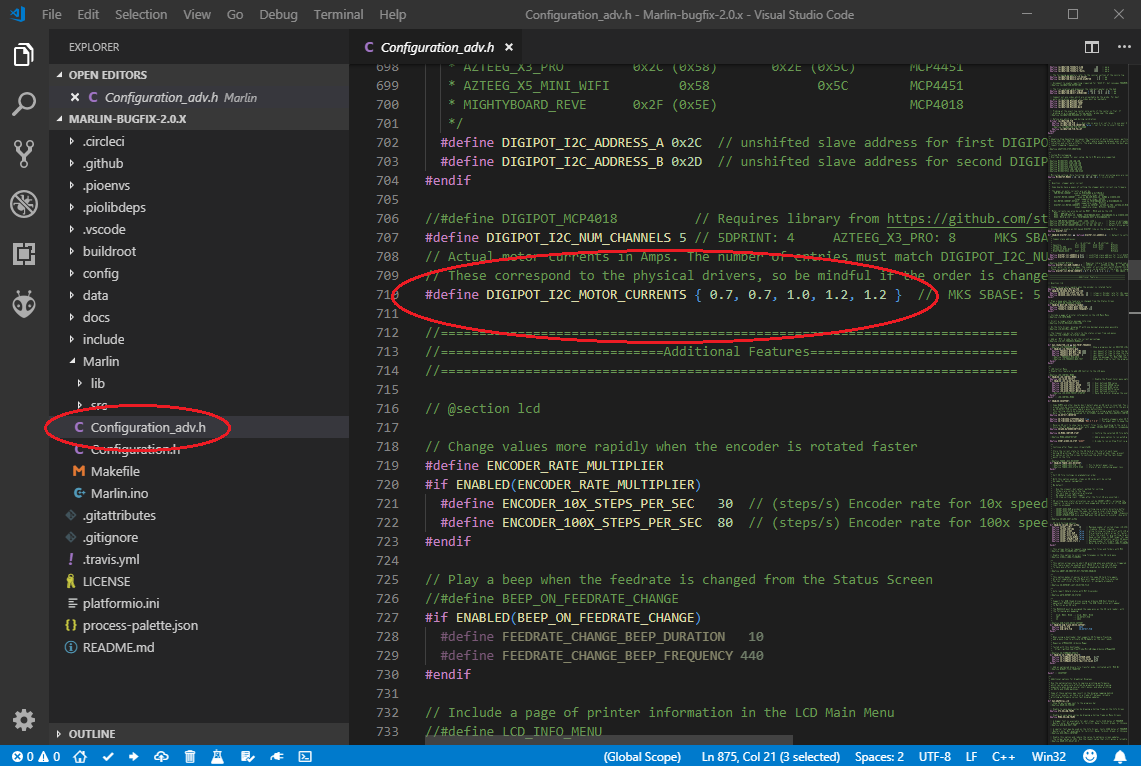Click the split editor icon

coord(1092,47)
